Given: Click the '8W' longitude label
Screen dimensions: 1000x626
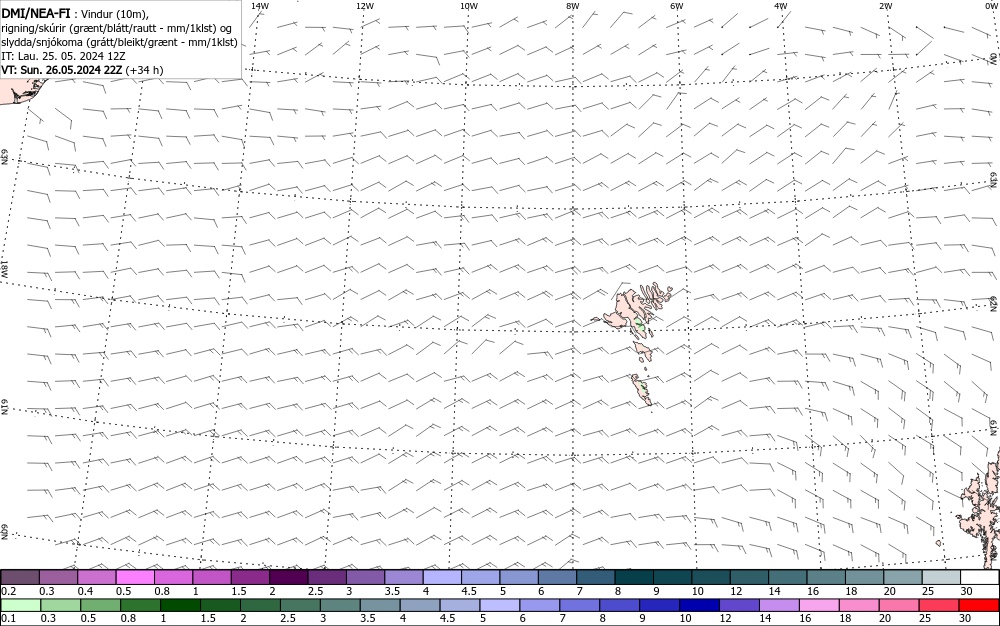Looking at the screenshot, I should point(573,6).
